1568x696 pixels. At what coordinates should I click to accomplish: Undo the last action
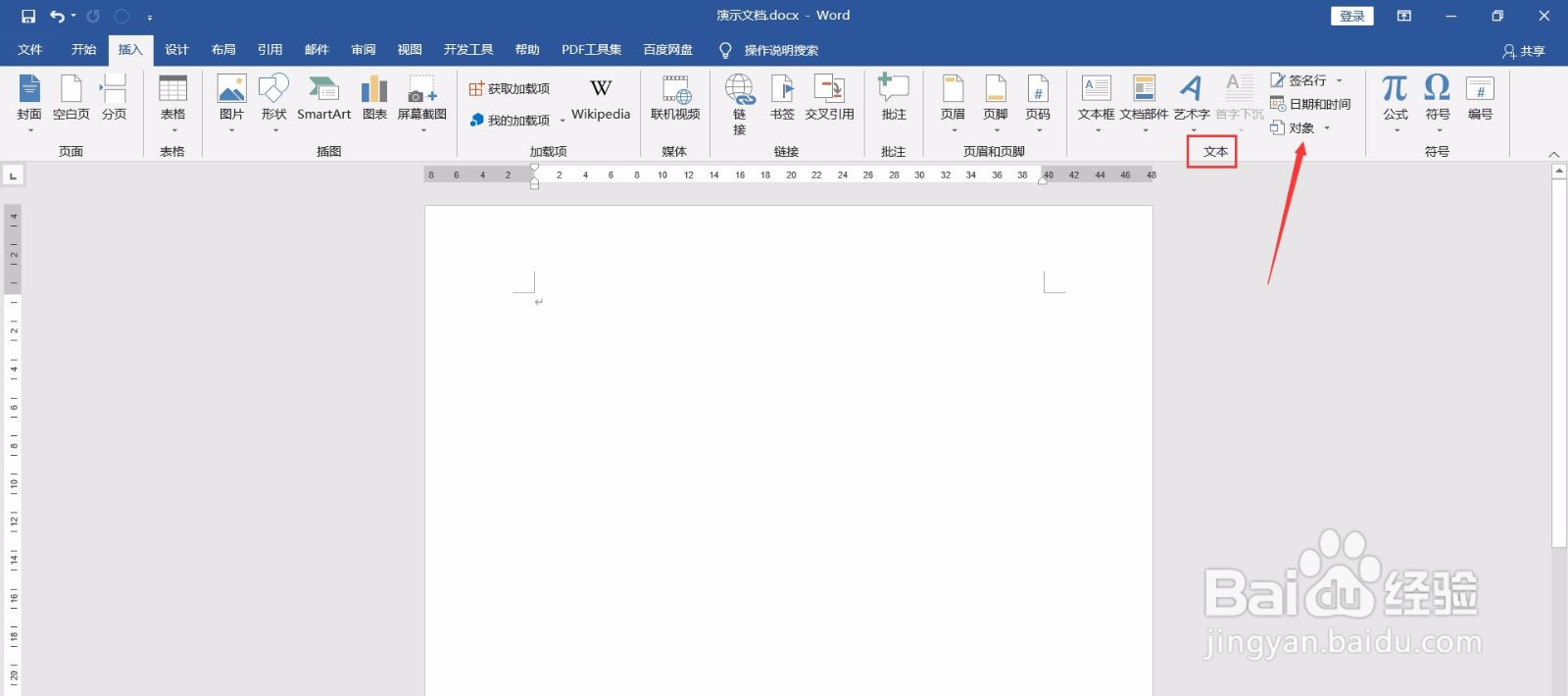(57, 16)
